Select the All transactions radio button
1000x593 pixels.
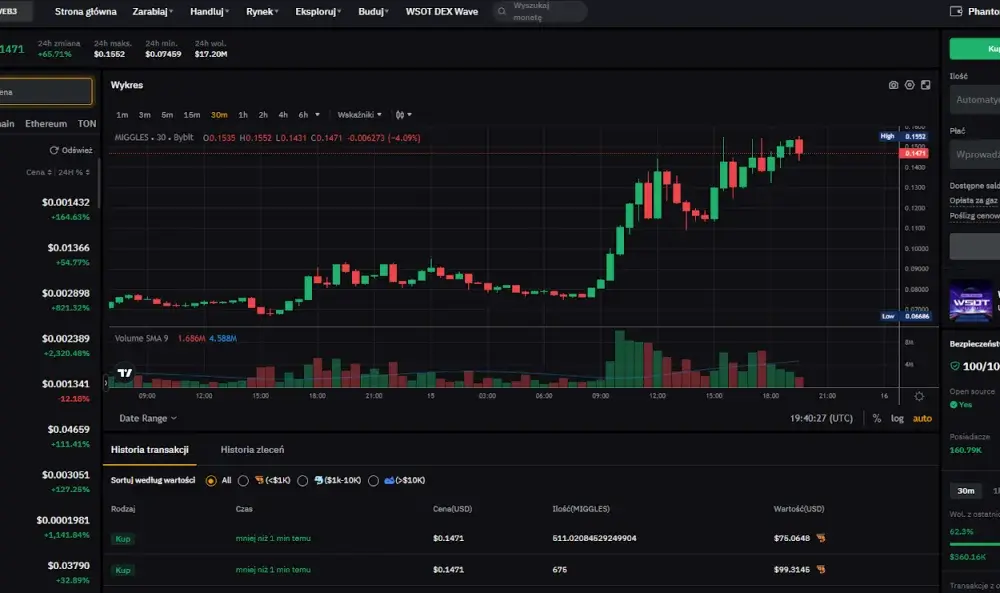click(x=211, y=481)
